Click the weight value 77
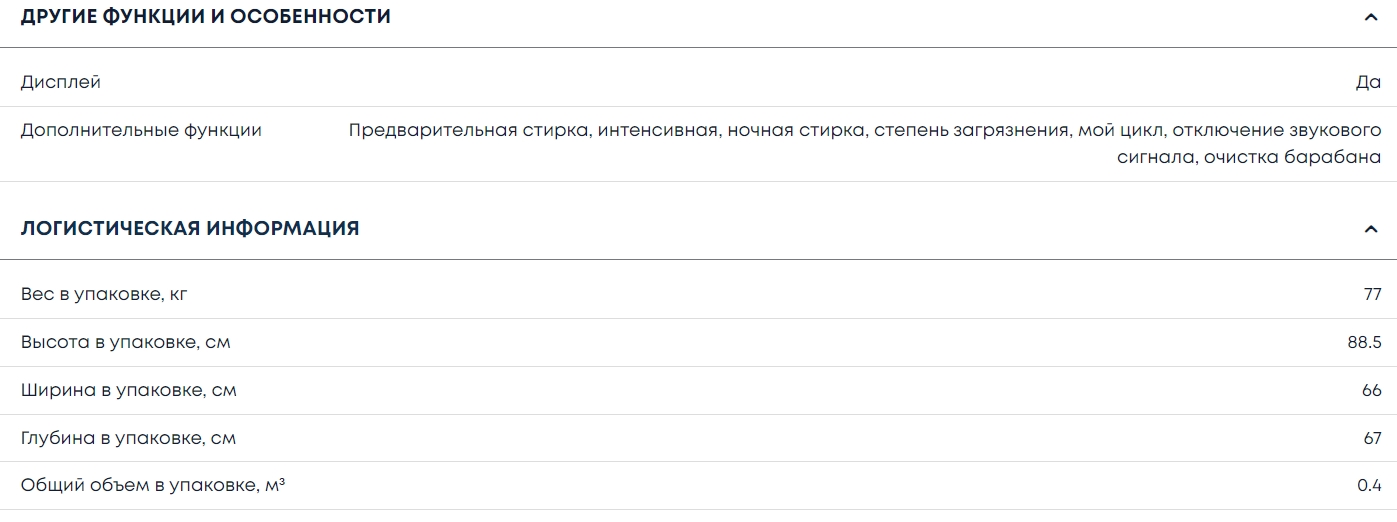 click(x=1371, y=295)
